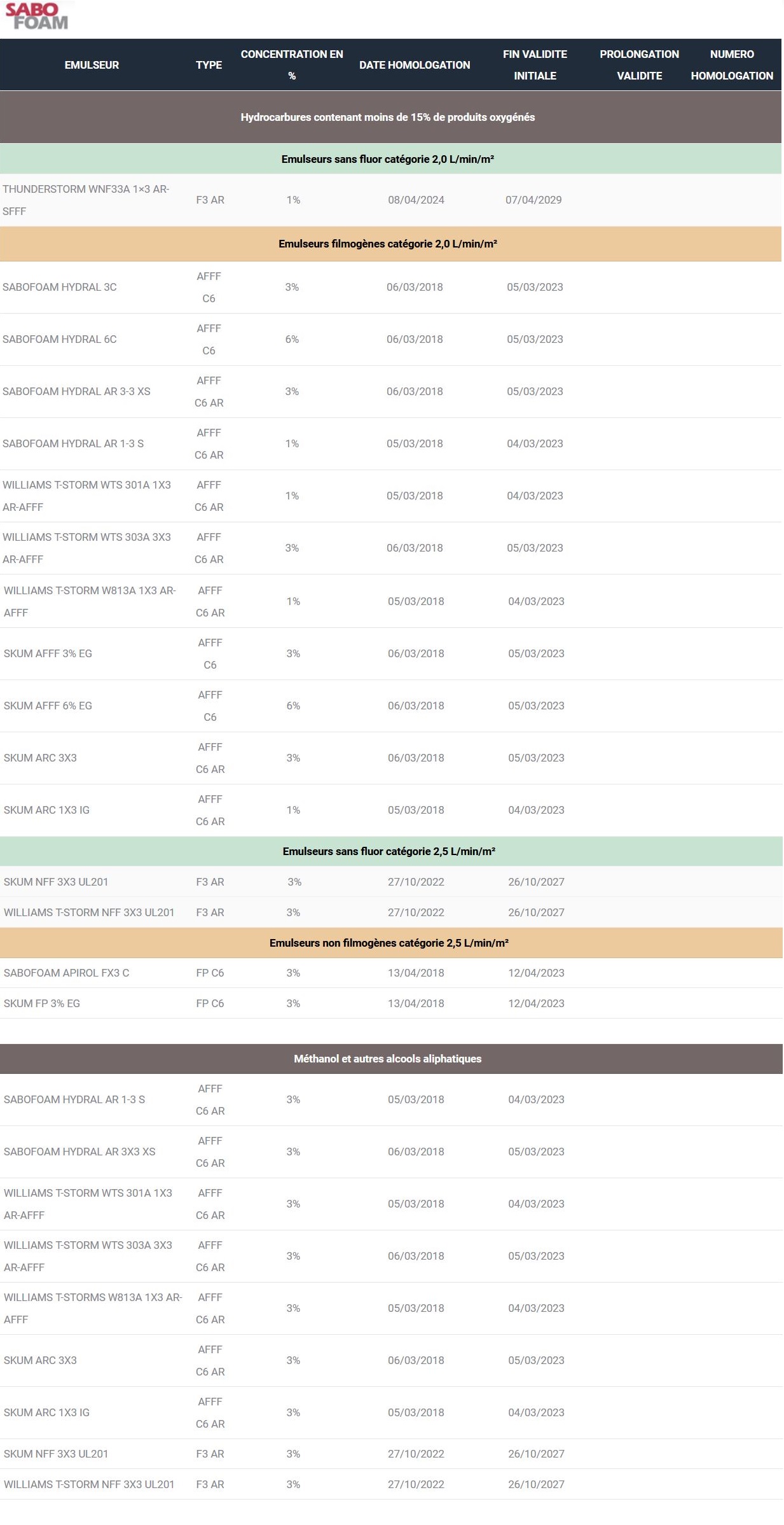Click the 08/04/2024 homologation date cell
Screen dimensions: 784x1525
pos(416,200)
